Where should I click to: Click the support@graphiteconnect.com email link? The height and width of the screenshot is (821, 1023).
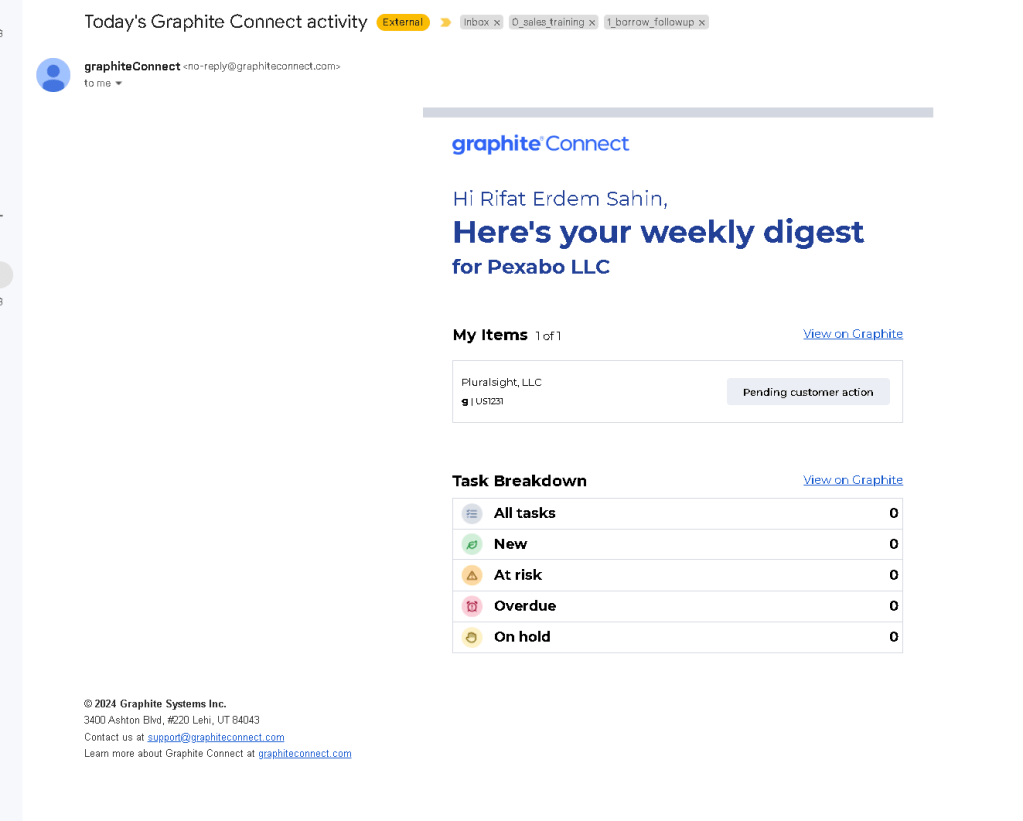pos(216,737)
